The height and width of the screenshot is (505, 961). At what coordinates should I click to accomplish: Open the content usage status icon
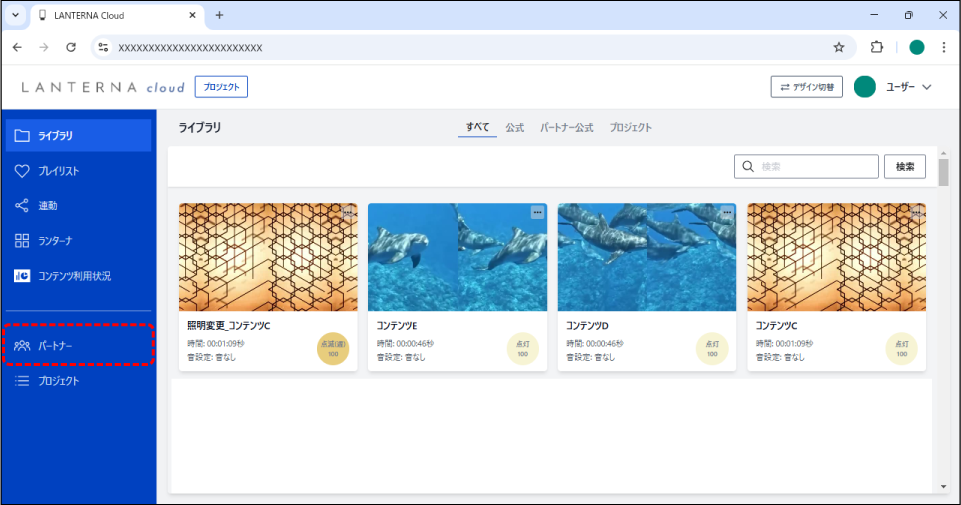pos(22,276)
